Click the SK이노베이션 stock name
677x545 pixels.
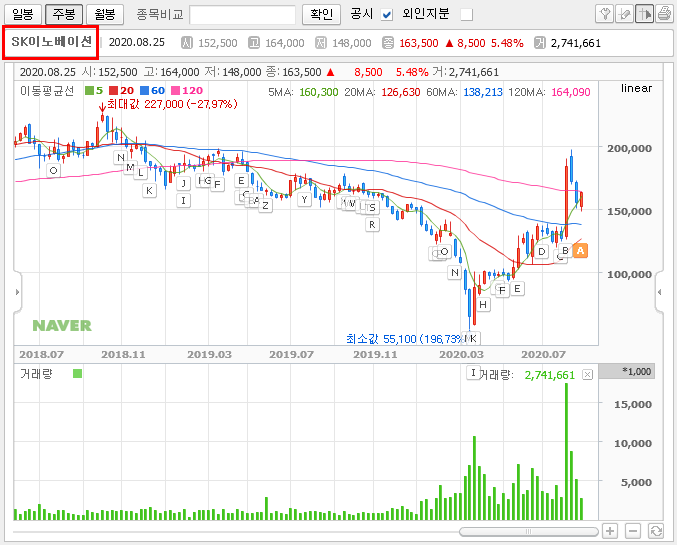click(x=51, y=42)
